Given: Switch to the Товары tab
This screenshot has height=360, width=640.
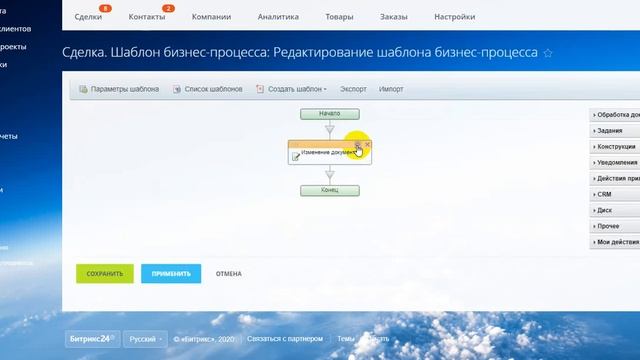Looking at the screenshot, I should pyautogui.click(x=339, y=17).
